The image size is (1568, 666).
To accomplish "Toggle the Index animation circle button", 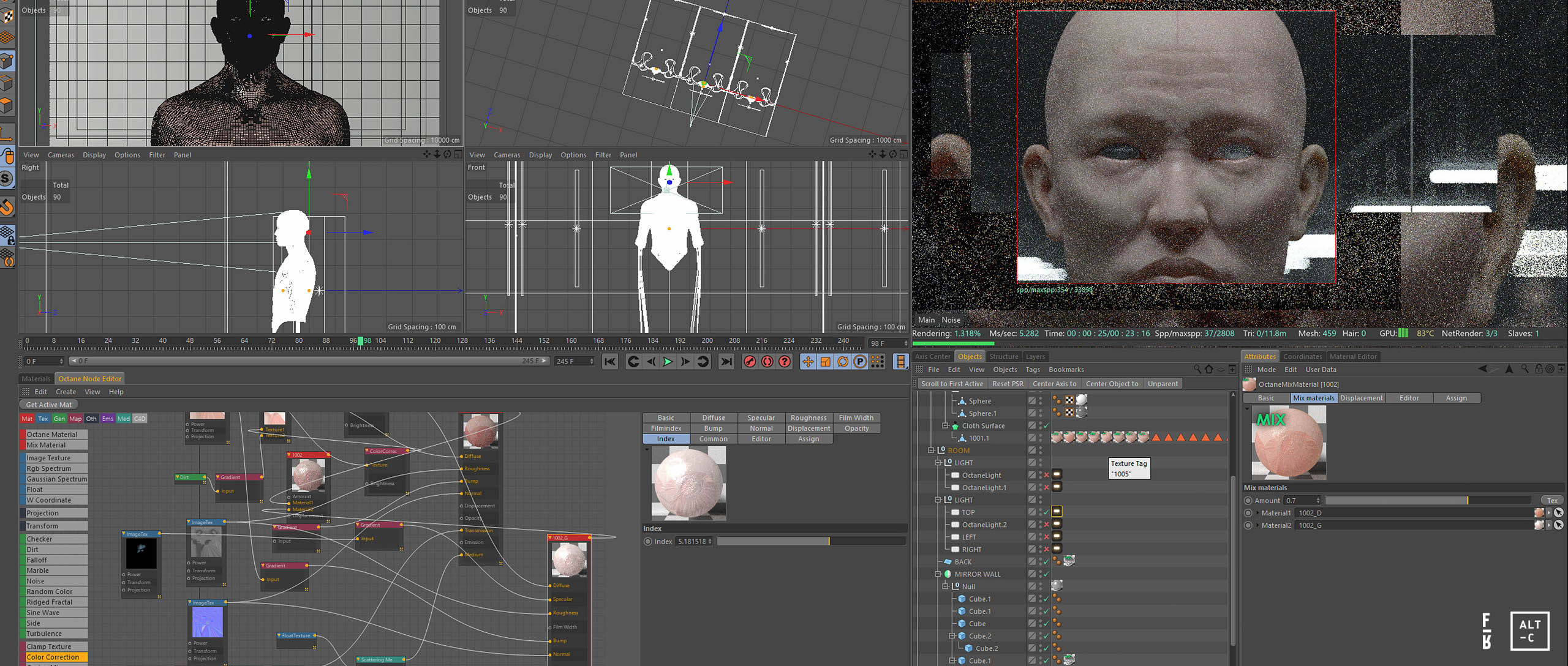I will pos(648,541).
